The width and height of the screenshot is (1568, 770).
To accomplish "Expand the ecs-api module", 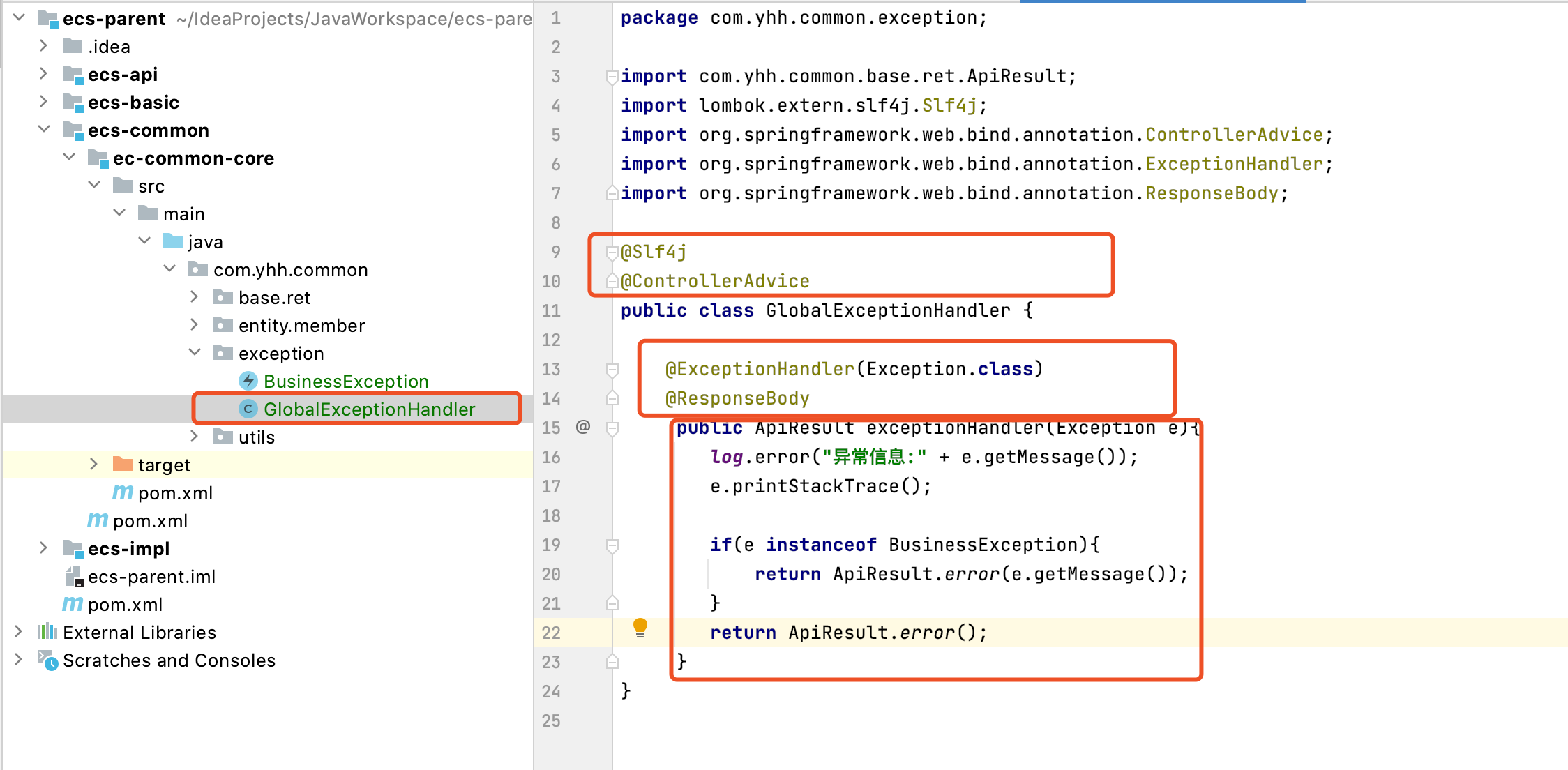I will (x=43, y=74).
